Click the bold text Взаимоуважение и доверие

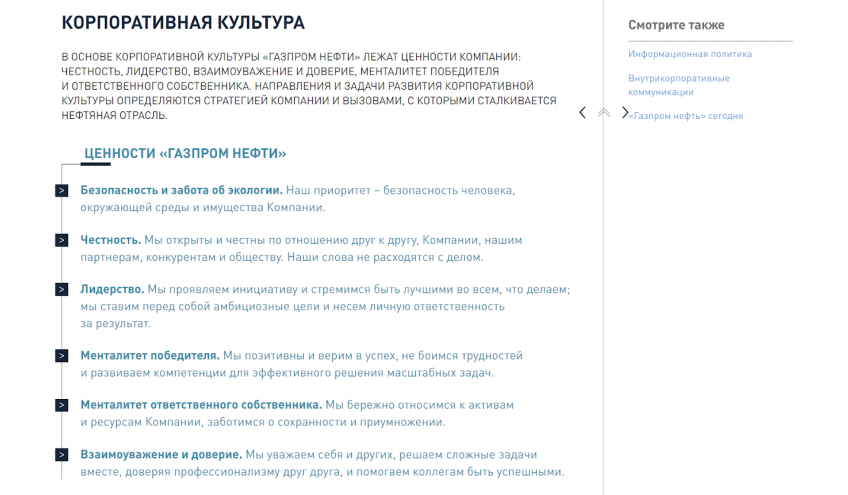[x=161, y=455]
